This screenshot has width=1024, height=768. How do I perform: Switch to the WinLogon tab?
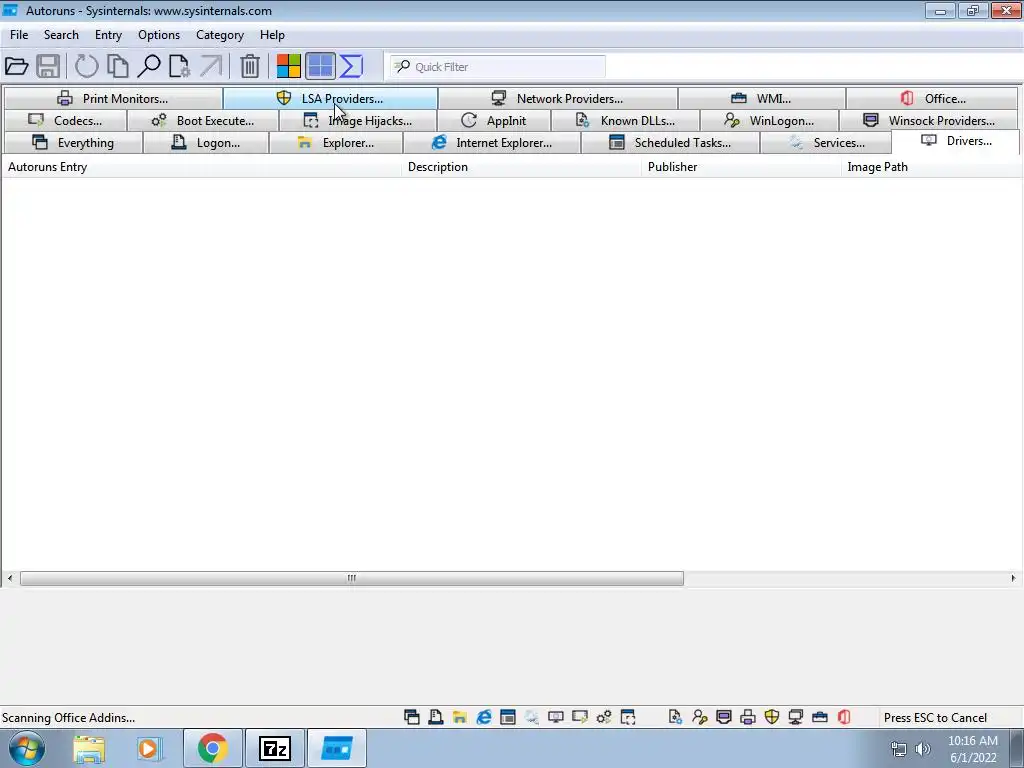[769, 121]
